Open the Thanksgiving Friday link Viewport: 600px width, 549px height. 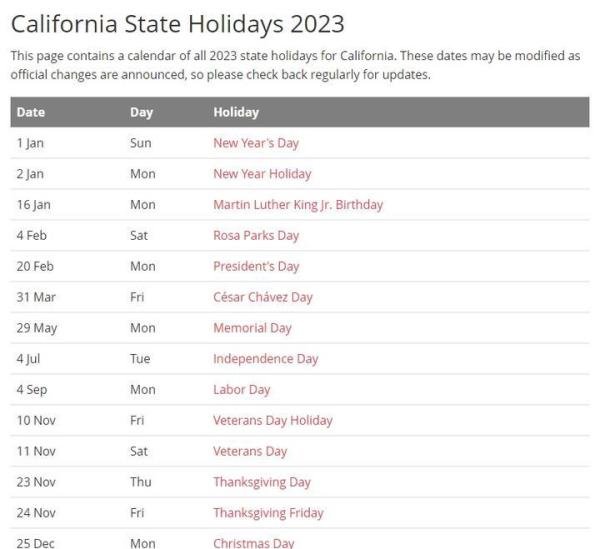tap(268, 513)
